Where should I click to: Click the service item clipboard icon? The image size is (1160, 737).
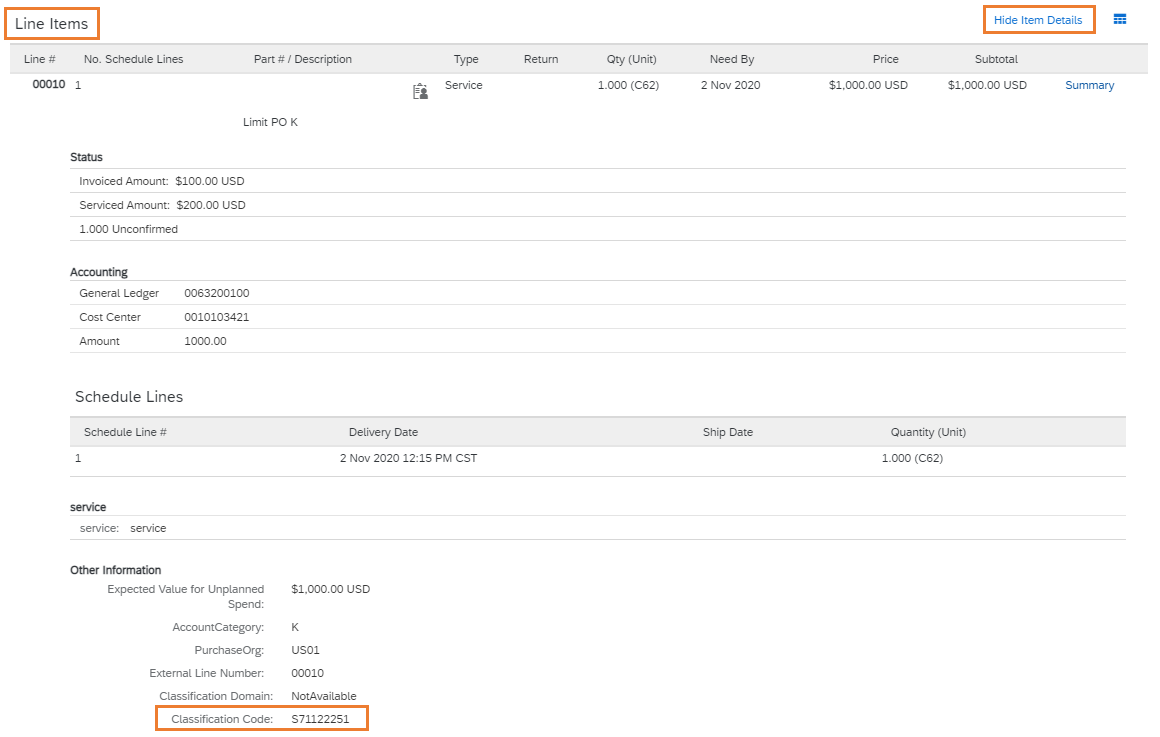click(x=420, y=91)
